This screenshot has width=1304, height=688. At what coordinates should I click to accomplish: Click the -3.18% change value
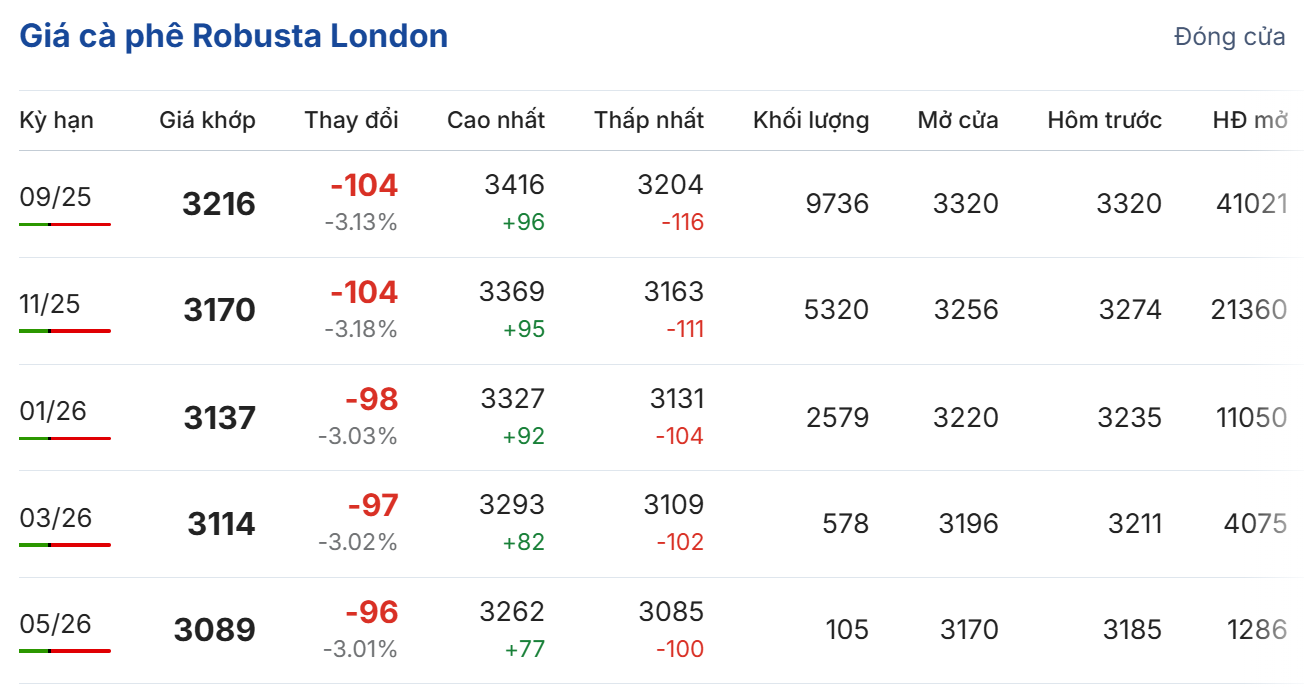click(360, 329)
